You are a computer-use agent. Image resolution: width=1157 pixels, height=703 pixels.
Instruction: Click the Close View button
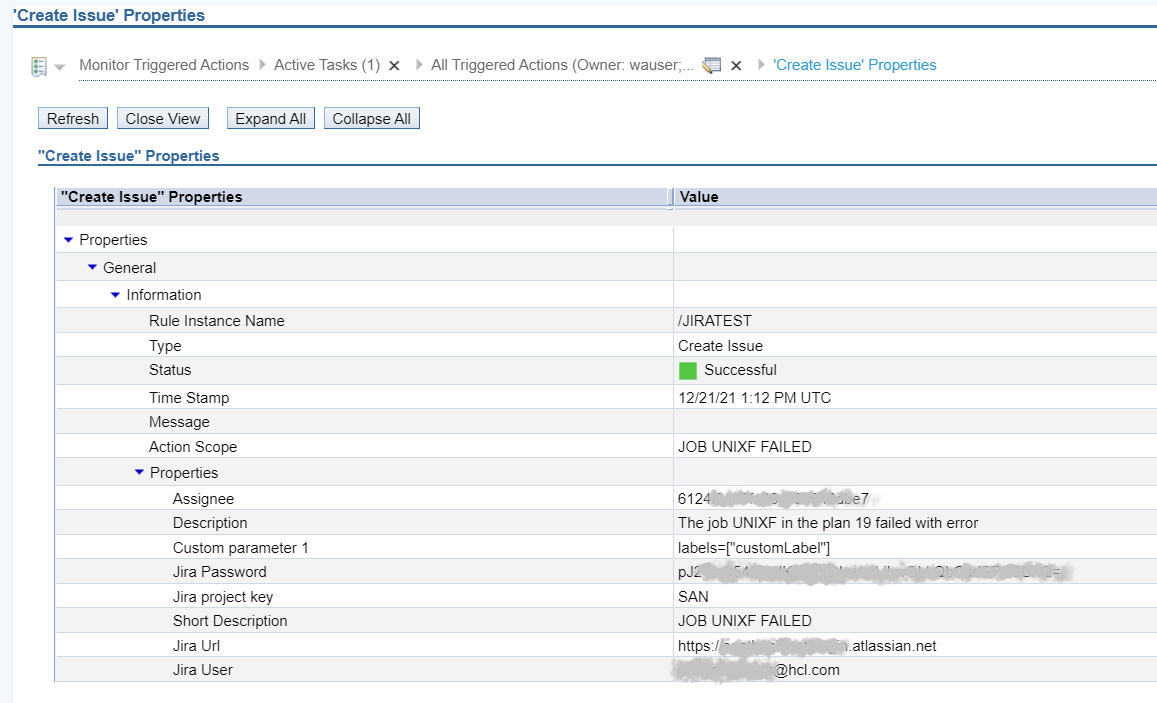[163, 119]
